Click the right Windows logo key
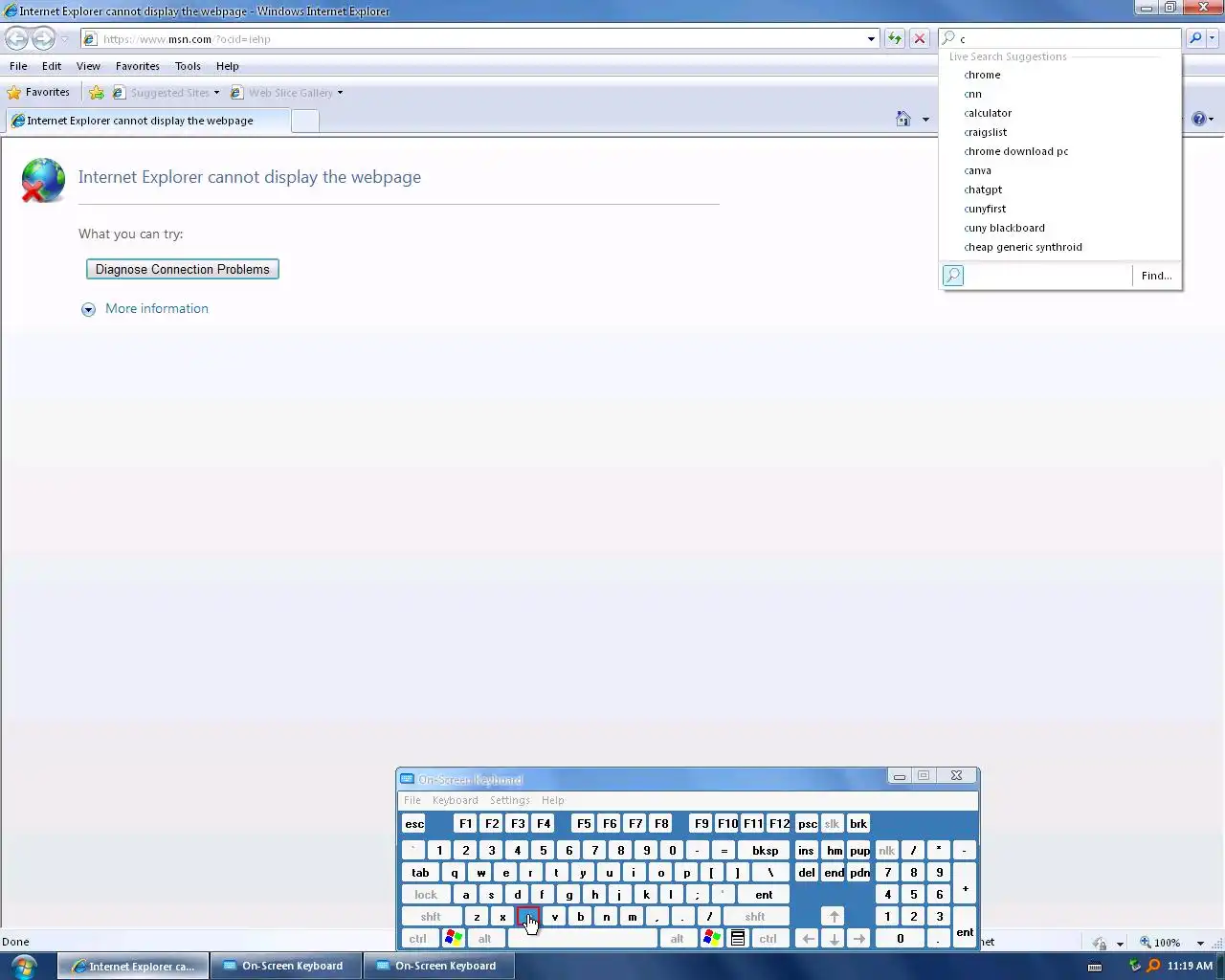This screenshot has height=980, width=1225. click(x=711, y=939)
